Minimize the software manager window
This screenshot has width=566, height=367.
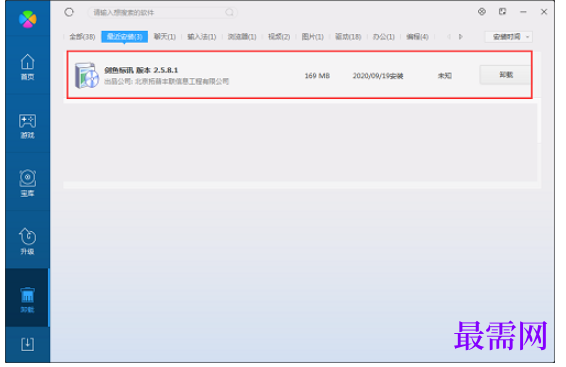(x=523, y=12)
